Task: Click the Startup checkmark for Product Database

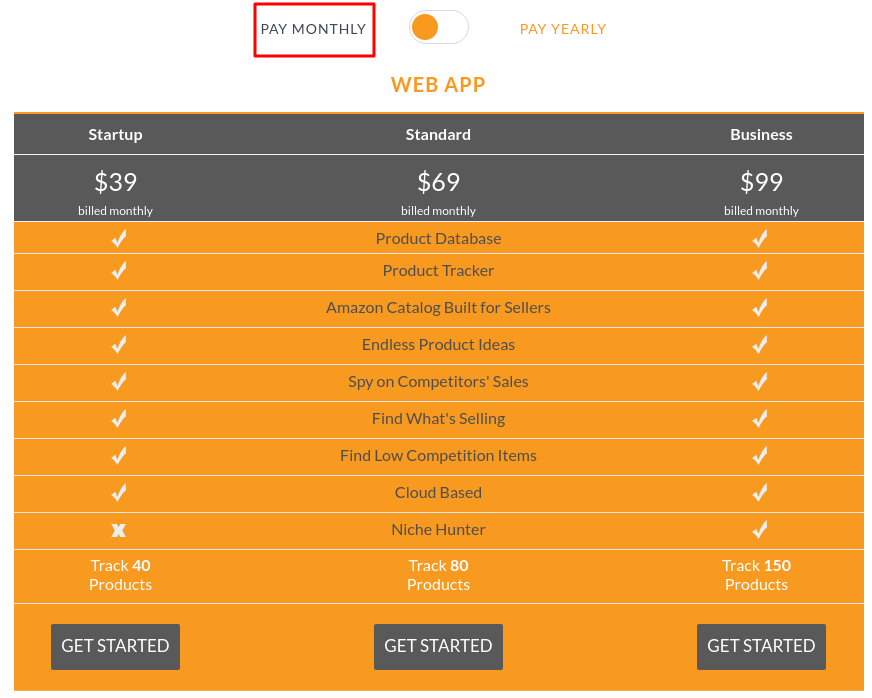Action: tap(119, 239)
